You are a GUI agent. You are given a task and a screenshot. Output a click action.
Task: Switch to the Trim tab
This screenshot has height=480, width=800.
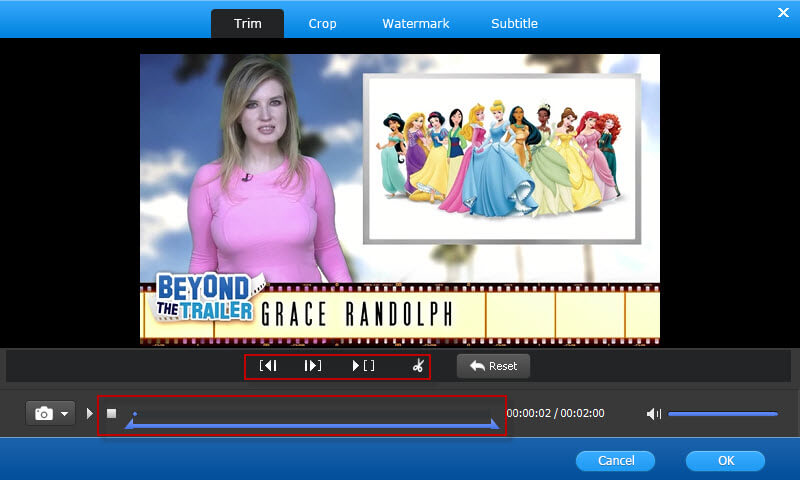pyautogui.click(x=247, y=23)
